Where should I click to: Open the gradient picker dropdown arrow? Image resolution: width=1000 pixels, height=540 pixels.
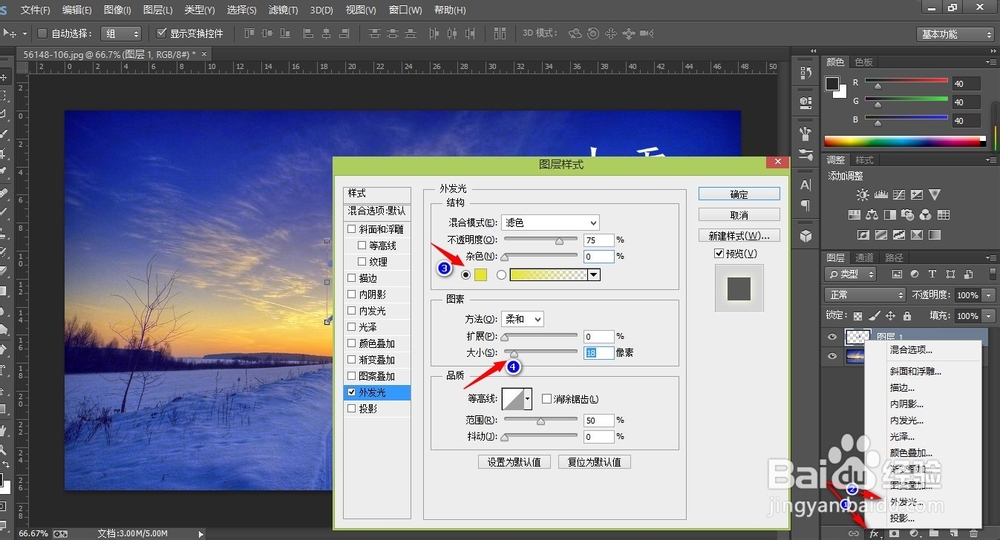point(594,275)
